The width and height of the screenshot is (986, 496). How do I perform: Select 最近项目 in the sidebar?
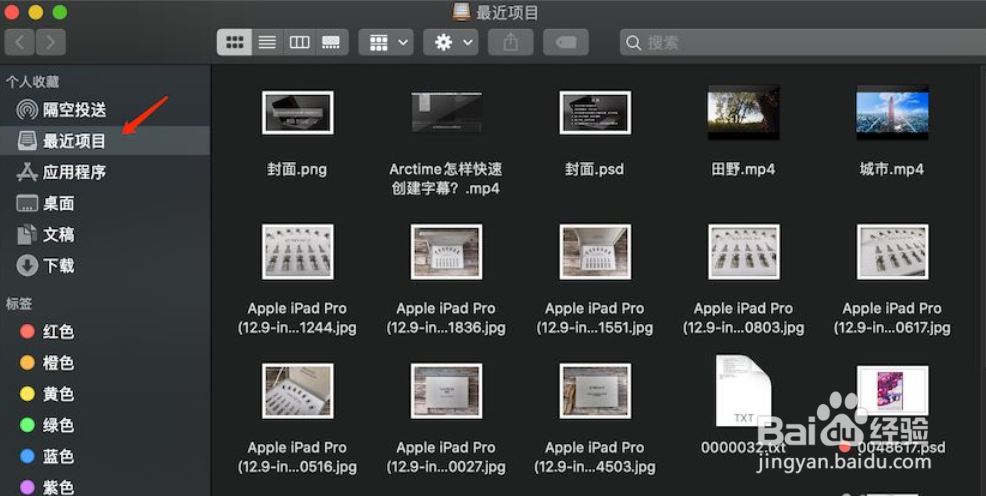(105, 141)
